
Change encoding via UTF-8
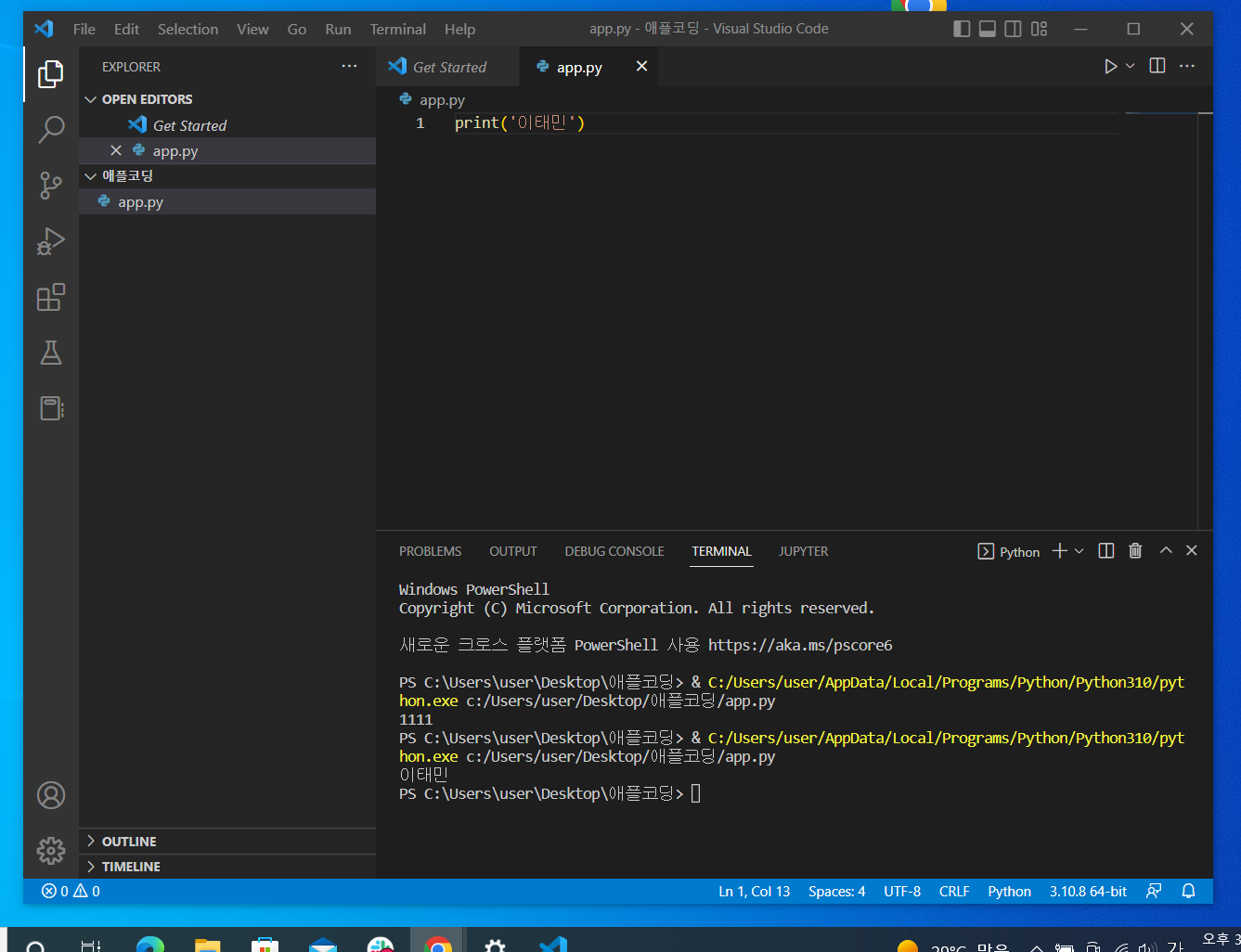[x=902, y=892]
